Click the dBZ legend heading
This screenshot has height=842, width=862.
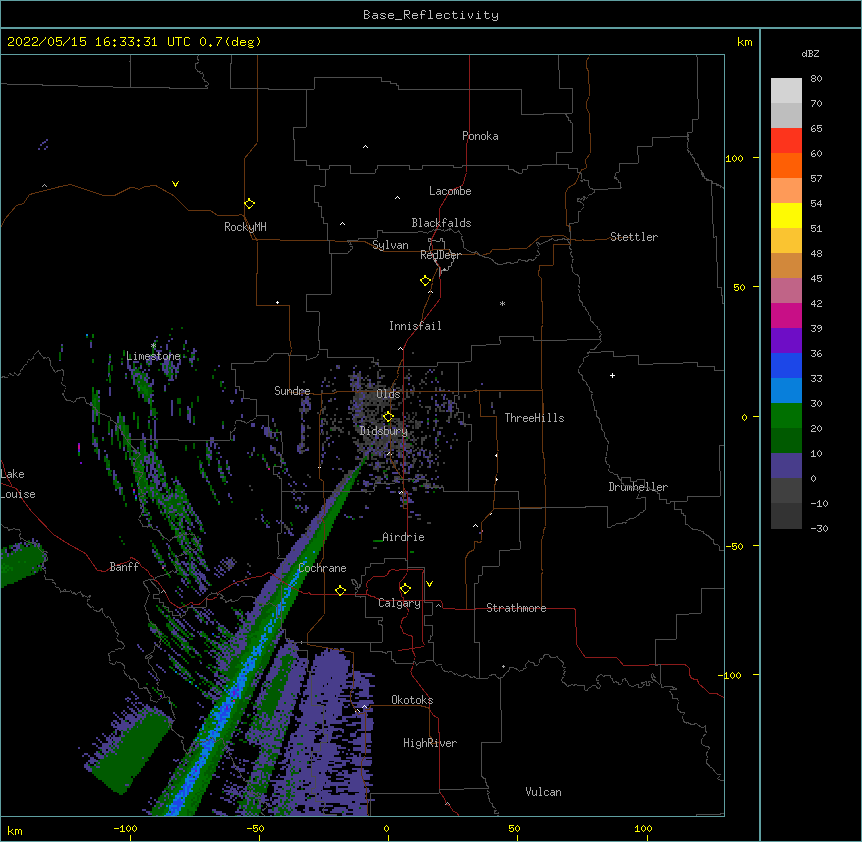810,53
